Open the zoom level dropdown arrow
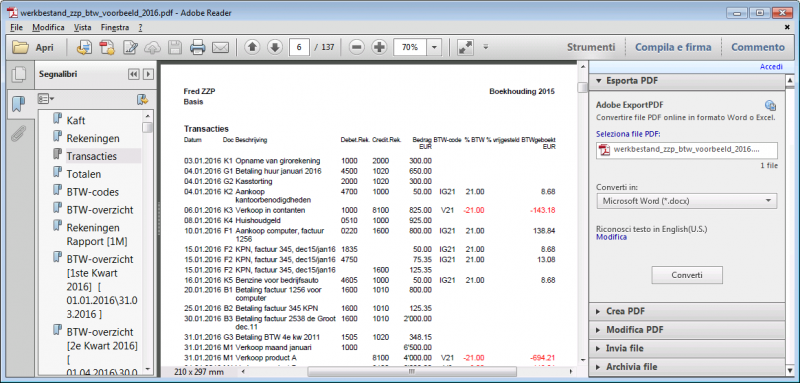 pyautogui.click(x=434, y=47)
